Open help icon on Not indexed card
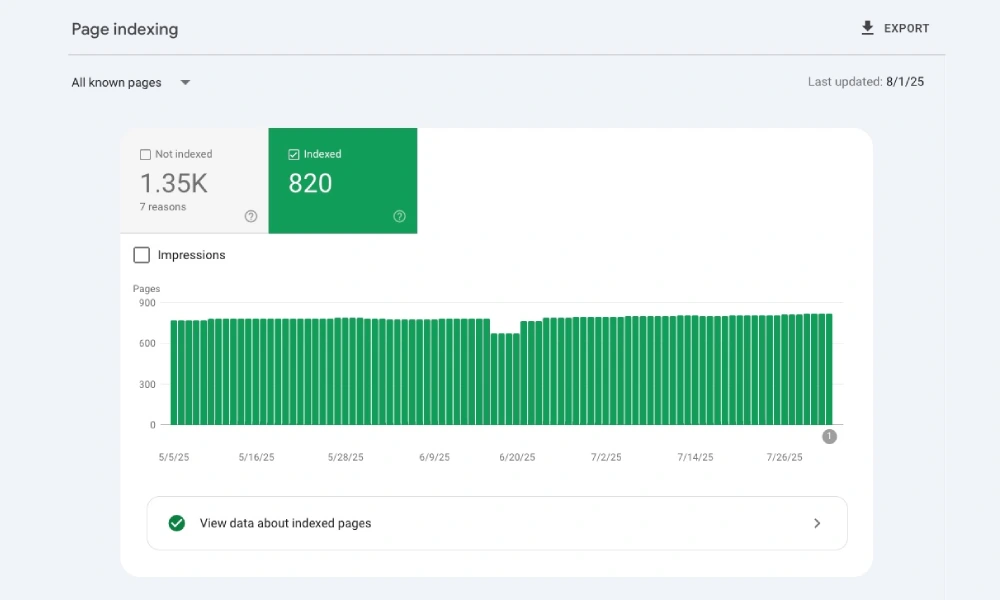Screen dimensions: 1000x600 click(x=251, y=216)
